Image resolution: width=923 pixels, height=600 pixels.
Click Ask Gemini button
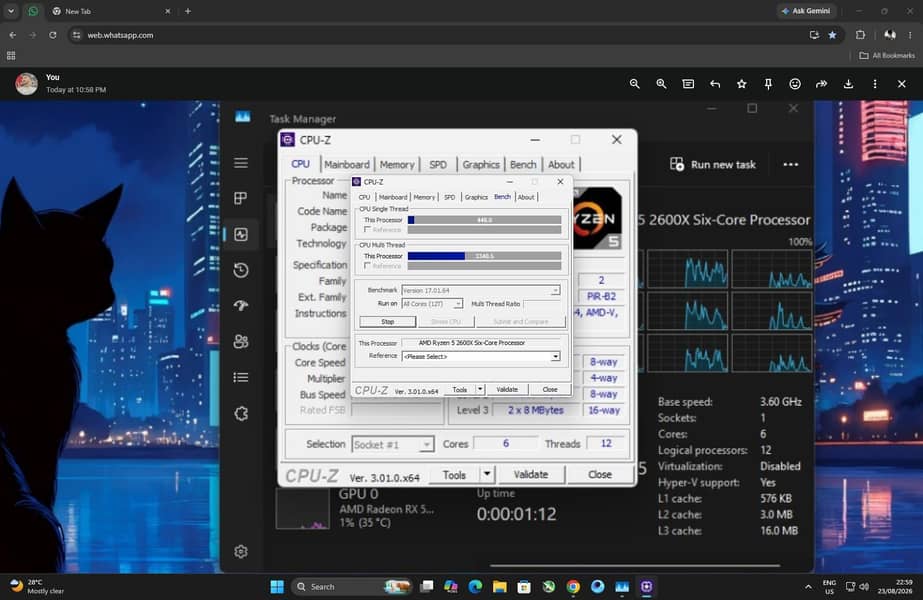pyautogui.click(x=805, y=11)
